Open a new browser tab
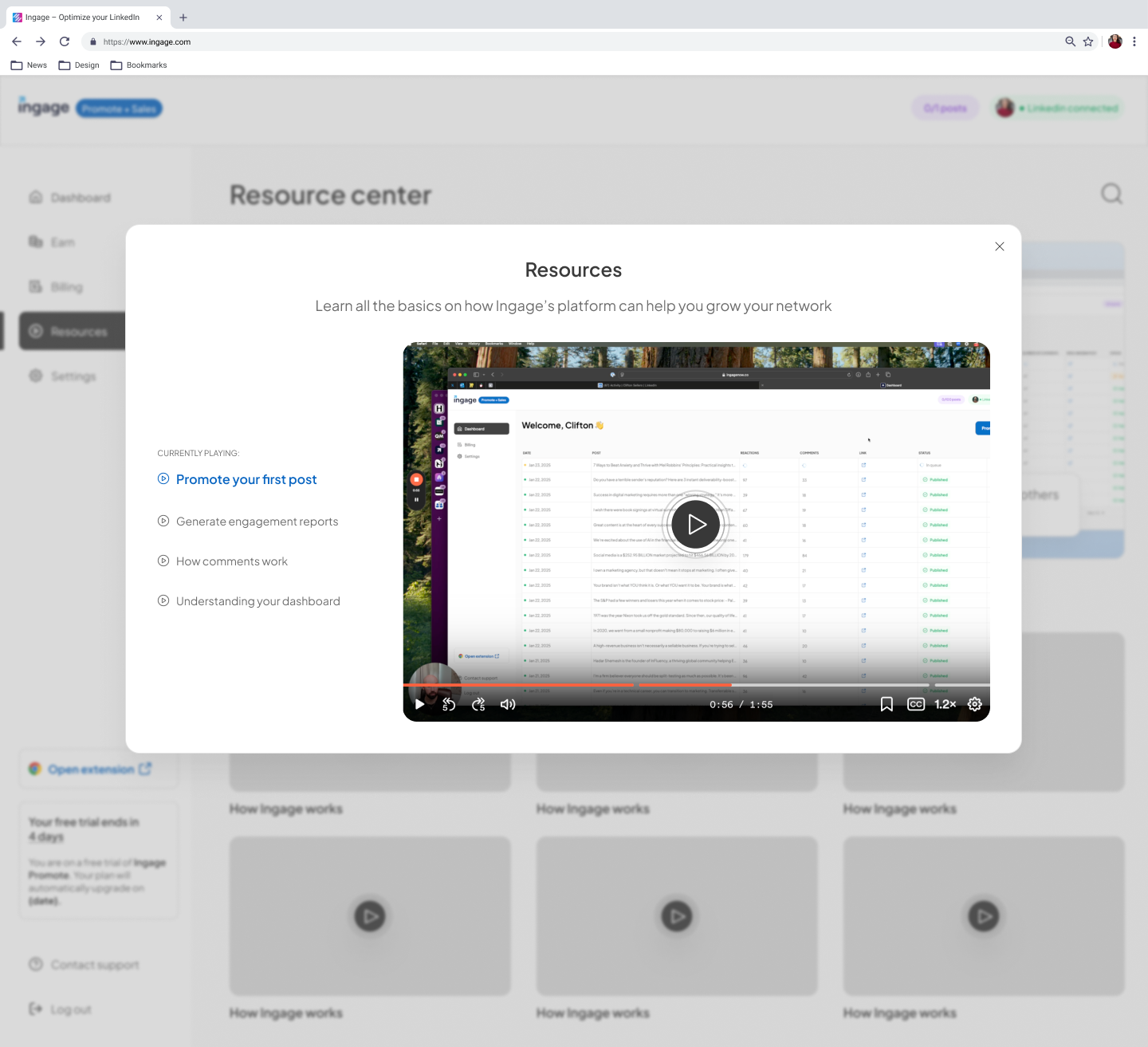Viewport: 1148px width, 1047px height. pyautogui.click(x=183, y=18)
